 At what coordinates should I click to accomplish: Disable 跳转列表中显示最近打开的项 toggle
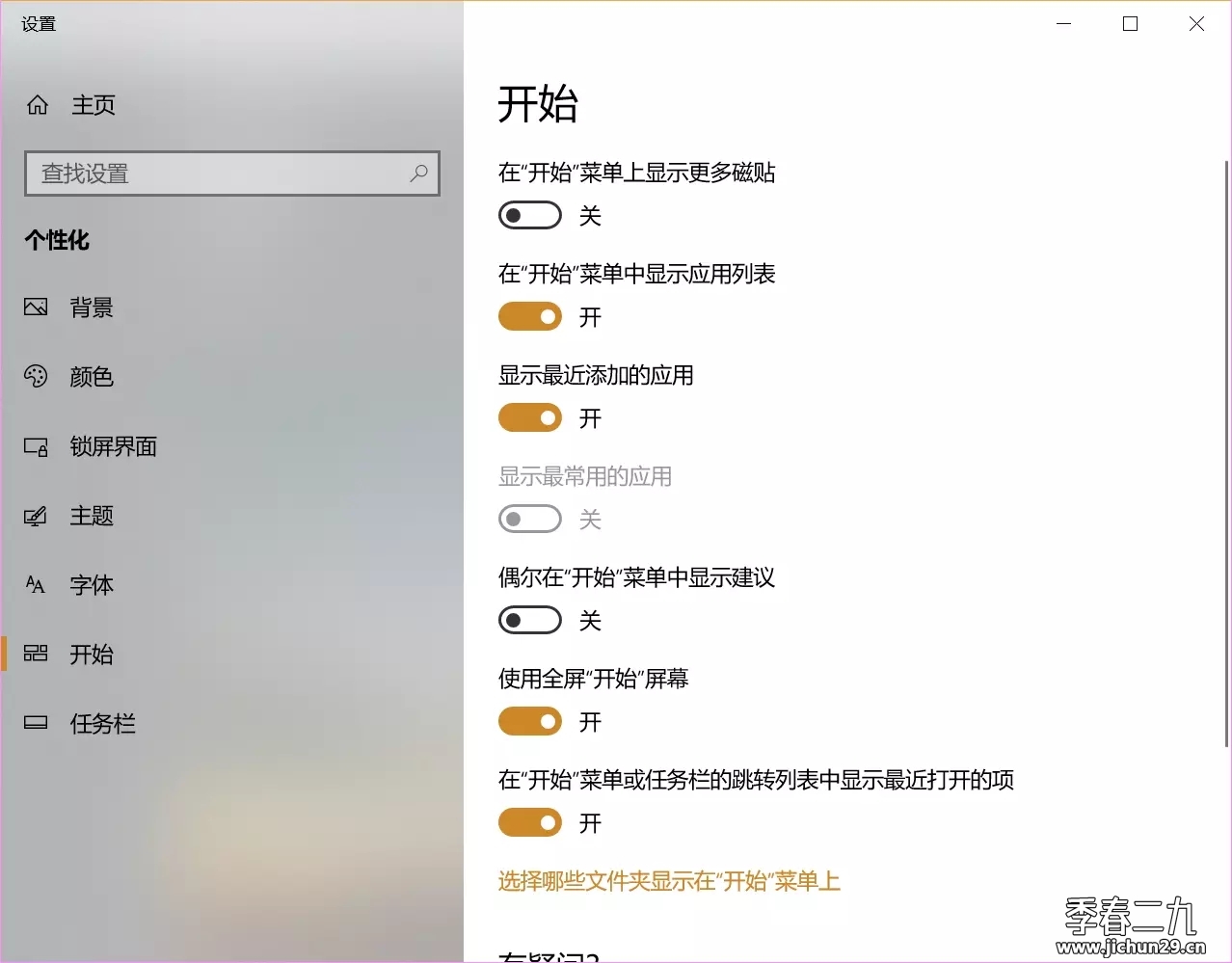pyautogui.click(x=530, y=823)
